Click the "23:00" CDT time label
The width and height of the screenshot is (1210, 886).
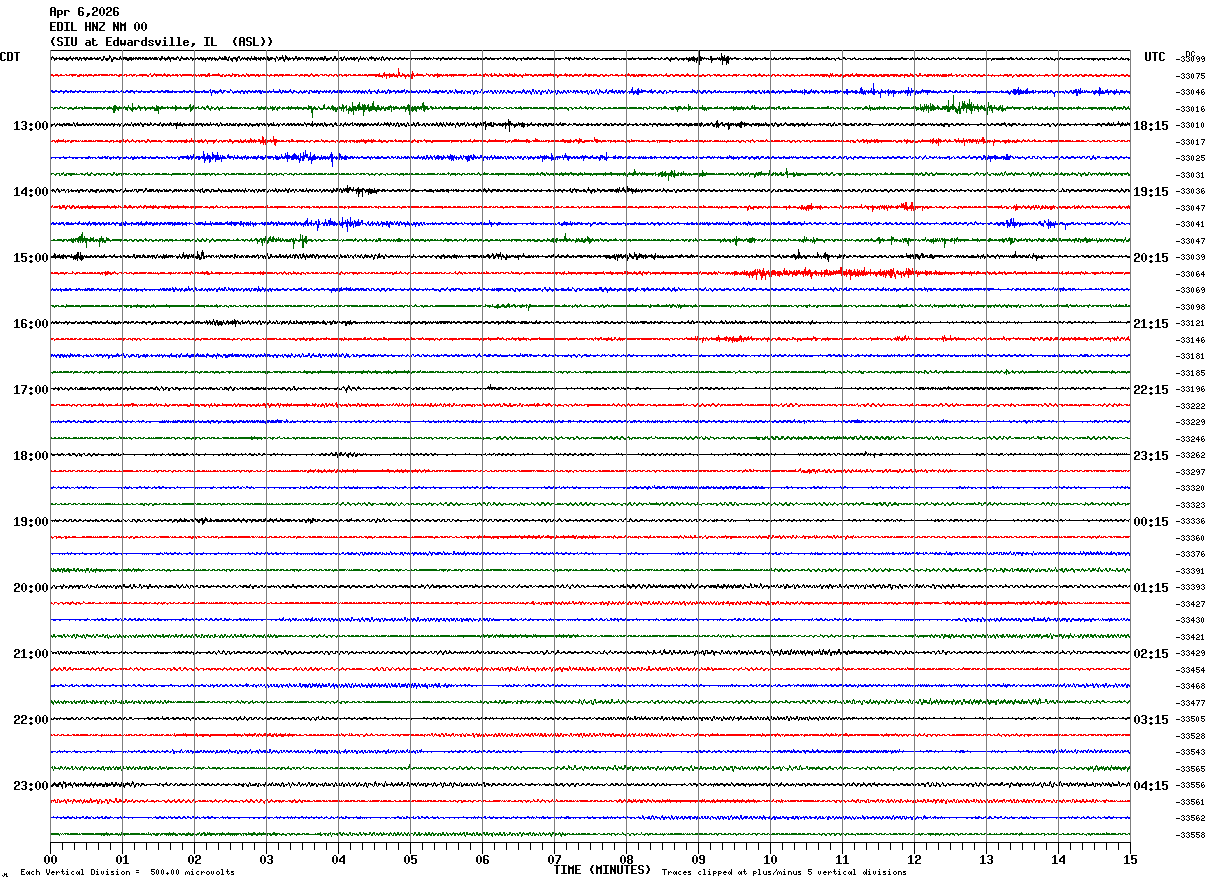[30, 786]
